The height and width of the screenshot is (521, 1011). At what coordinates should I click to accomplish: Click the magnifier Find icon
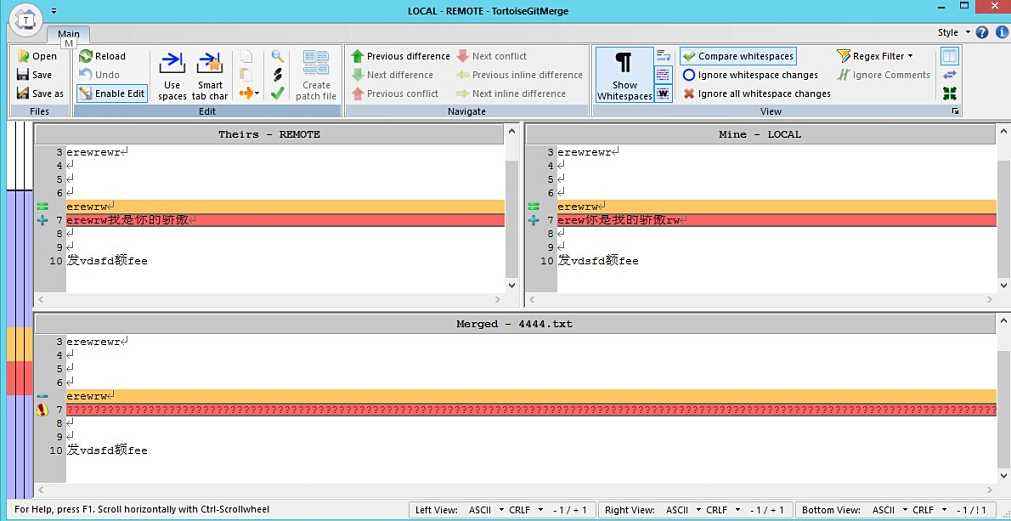coord(278,57)
